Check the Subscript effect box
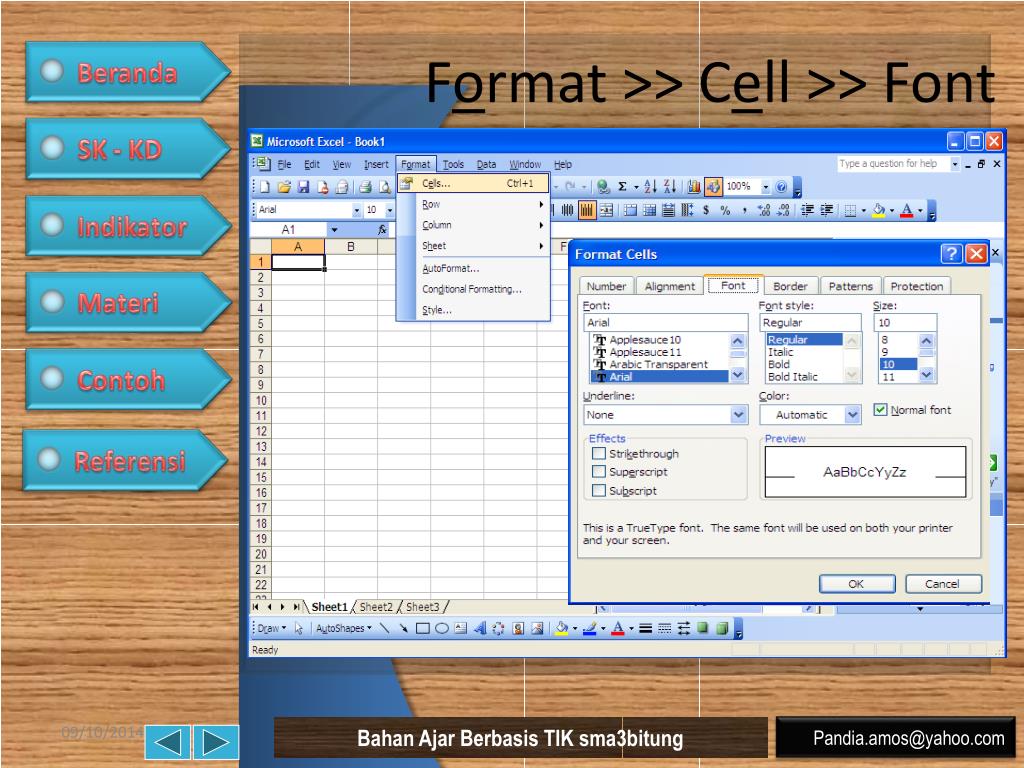Viewport: 1024px width, 768px height. coord(598,490)
